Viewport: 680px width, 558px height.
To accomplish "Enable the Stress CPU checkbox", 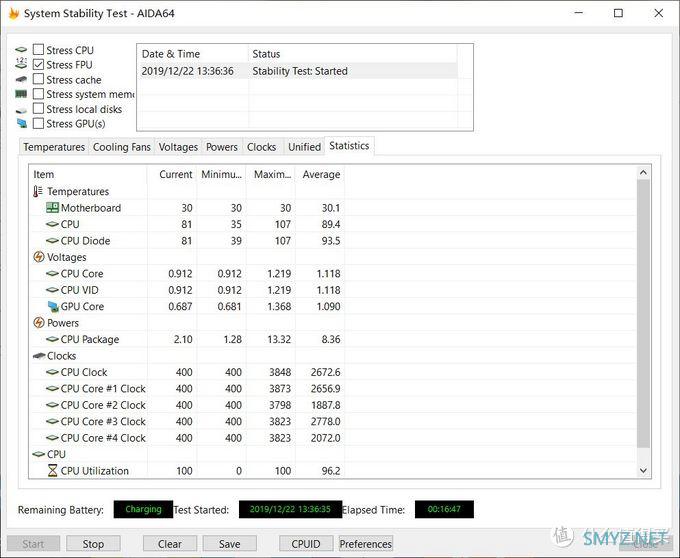I will click(39, 49).
